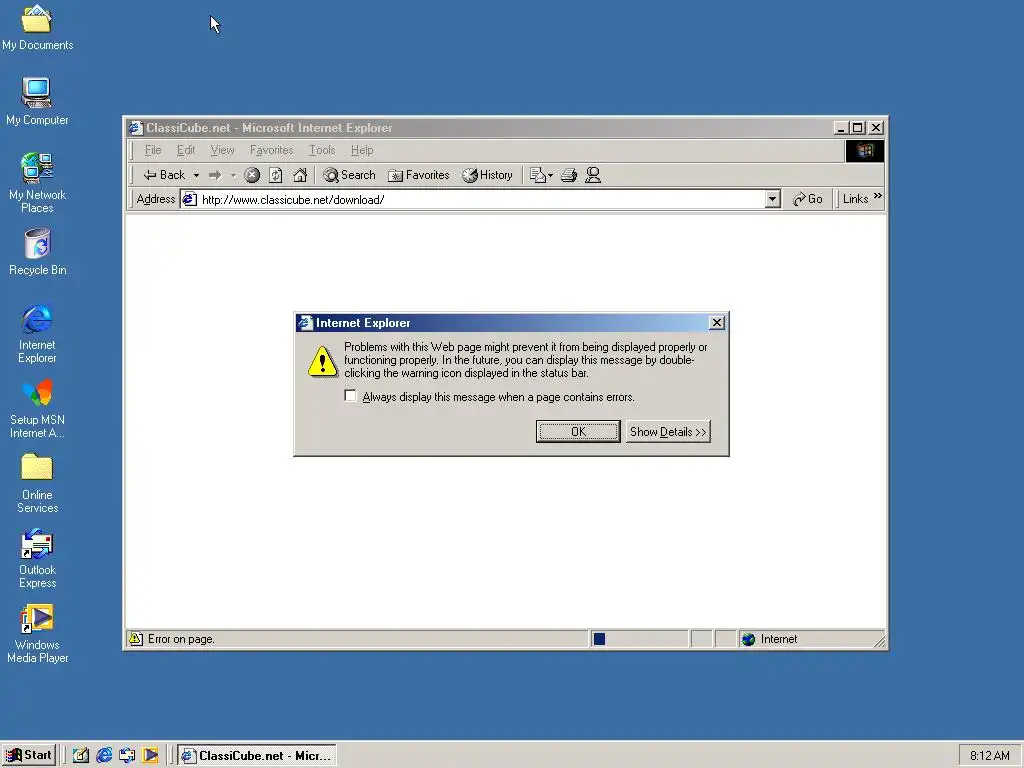Select Online Services folder icon
Viewport: 1024px width, 768px height.
point(37,483)
